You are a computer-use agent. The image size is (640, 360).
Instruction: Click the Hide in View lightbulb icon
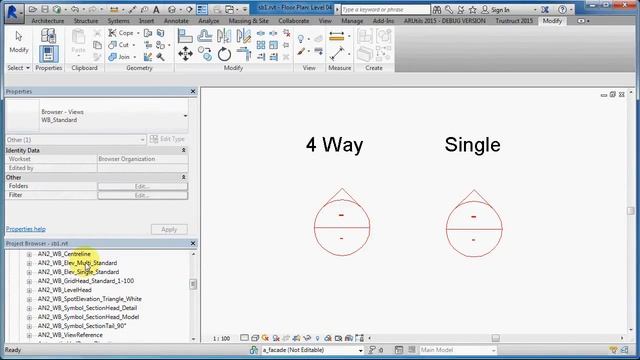(301, 39)
